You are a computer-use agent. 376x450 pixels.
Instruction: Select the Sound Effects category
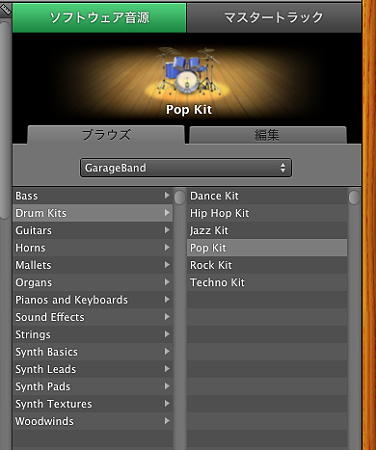tap(93, 317)
